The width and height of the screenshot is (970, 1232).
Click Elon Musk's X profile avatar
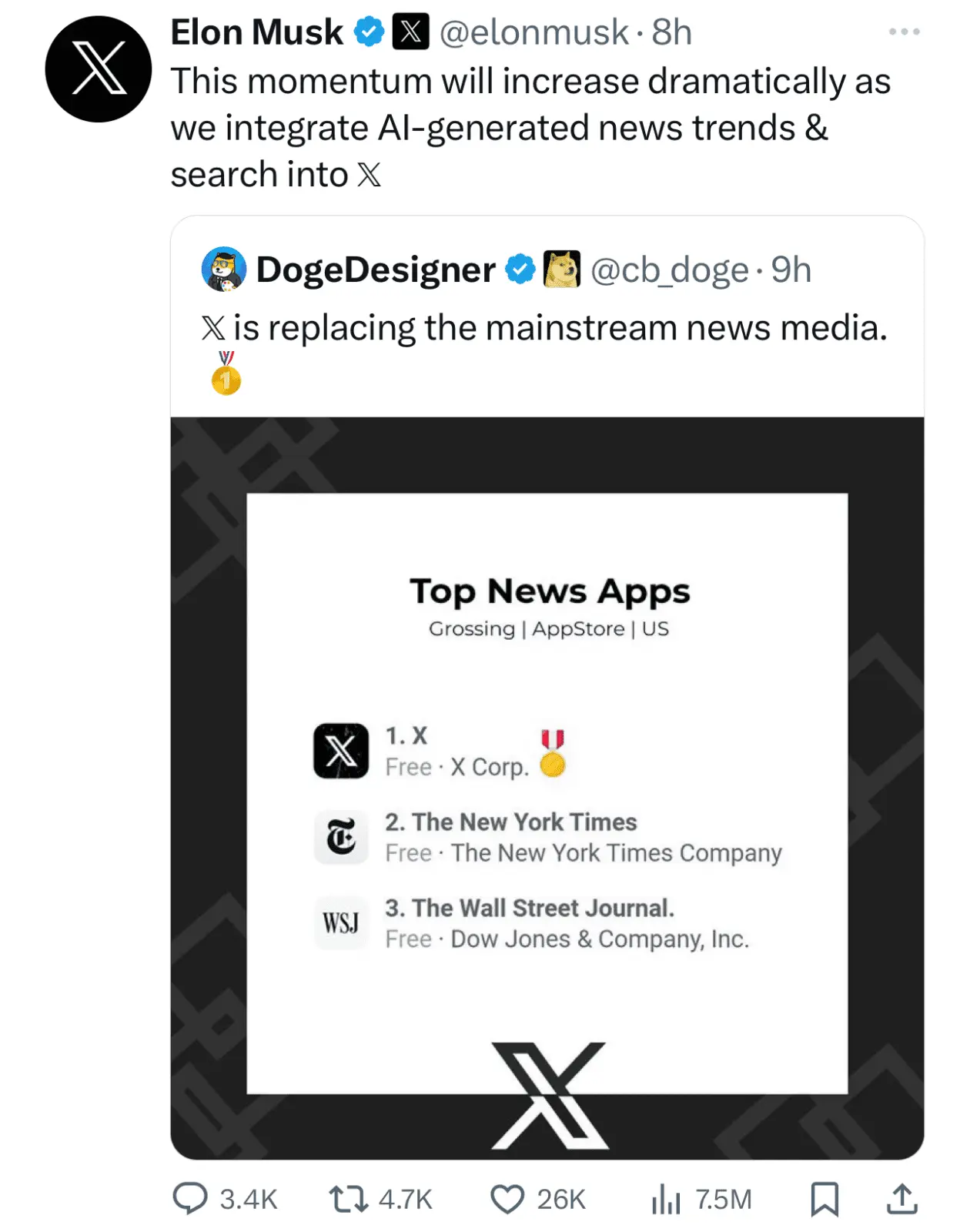pyautogui.click(x=98, y=69)
